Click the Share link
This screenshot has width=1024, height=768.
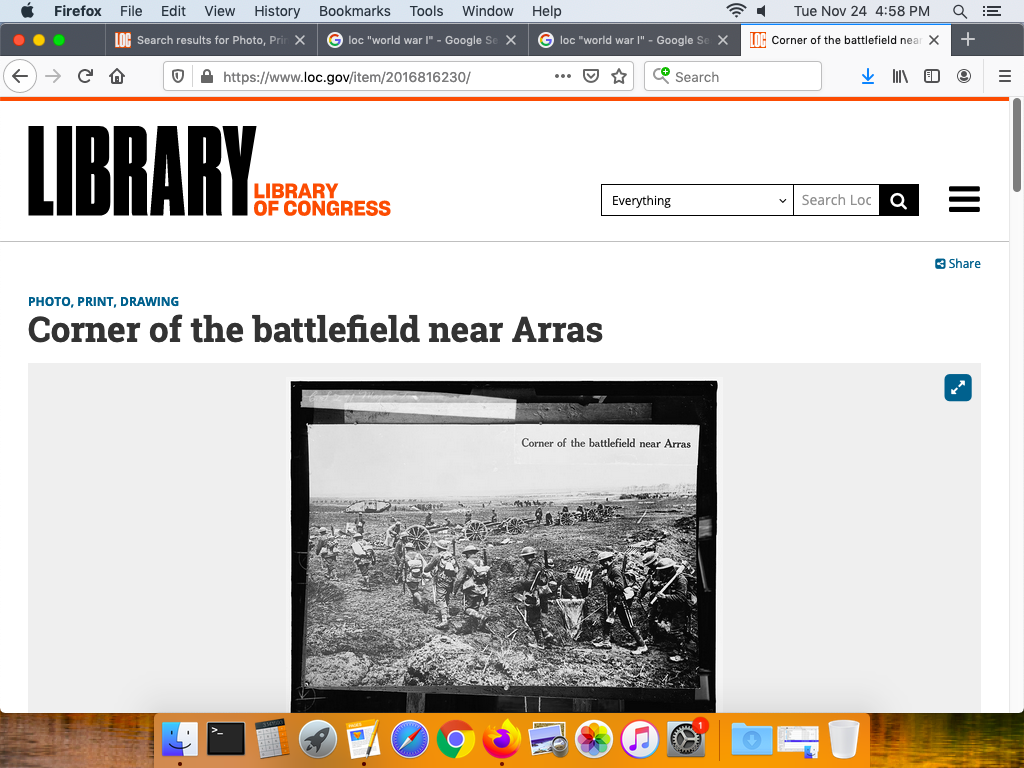(x=958, y=264)
